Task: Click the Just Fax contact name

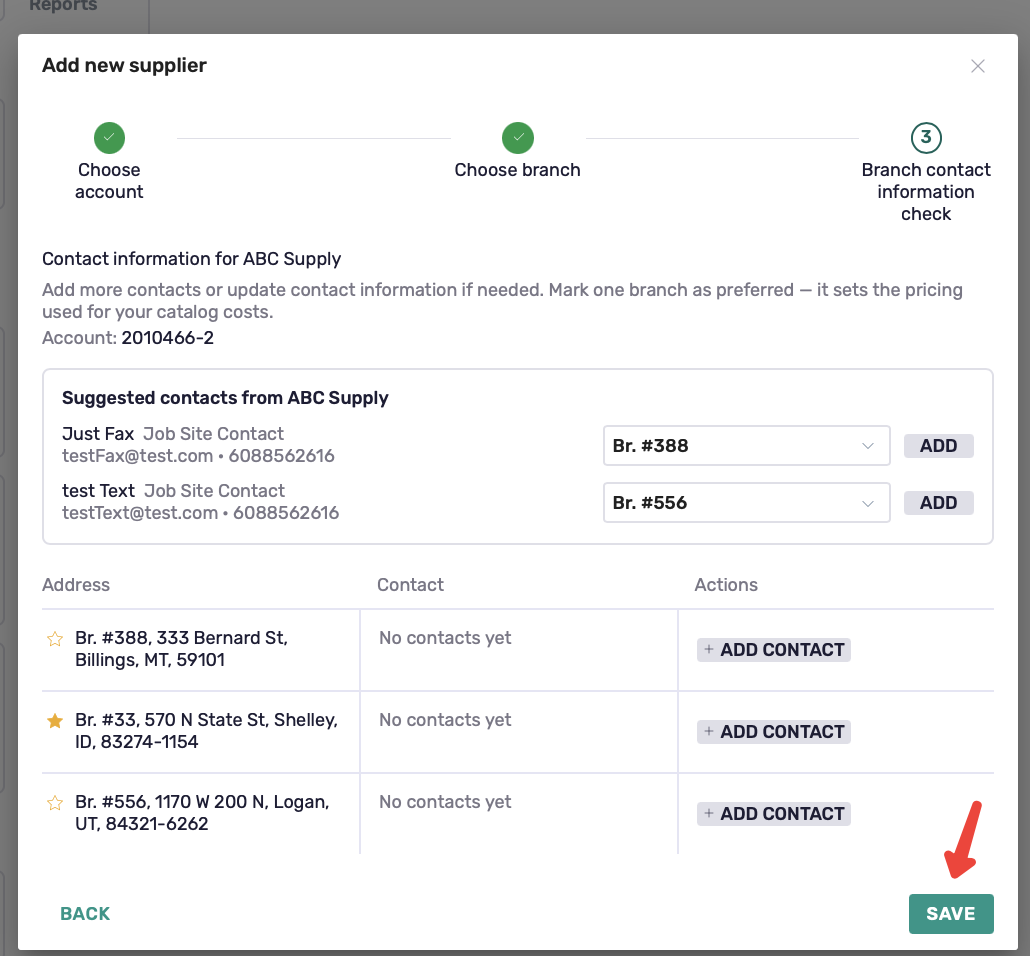Action: [x=98, y=434]
